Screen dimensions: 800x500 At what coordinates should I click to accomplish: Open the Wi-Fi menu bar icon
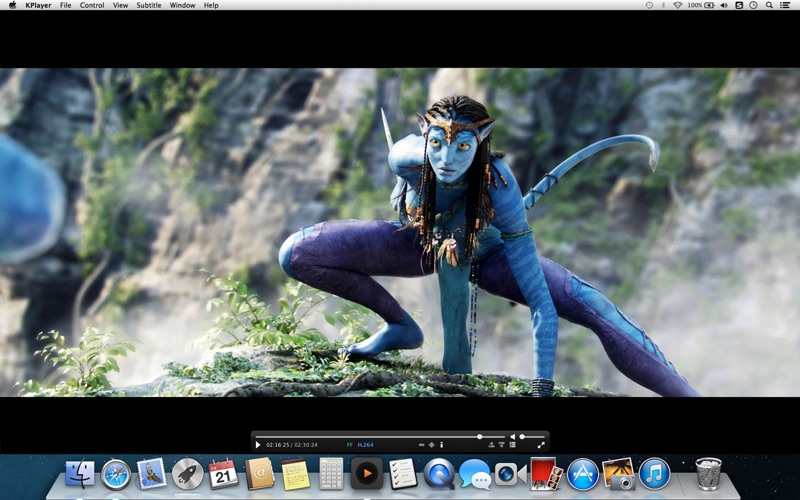coord(678,5)
